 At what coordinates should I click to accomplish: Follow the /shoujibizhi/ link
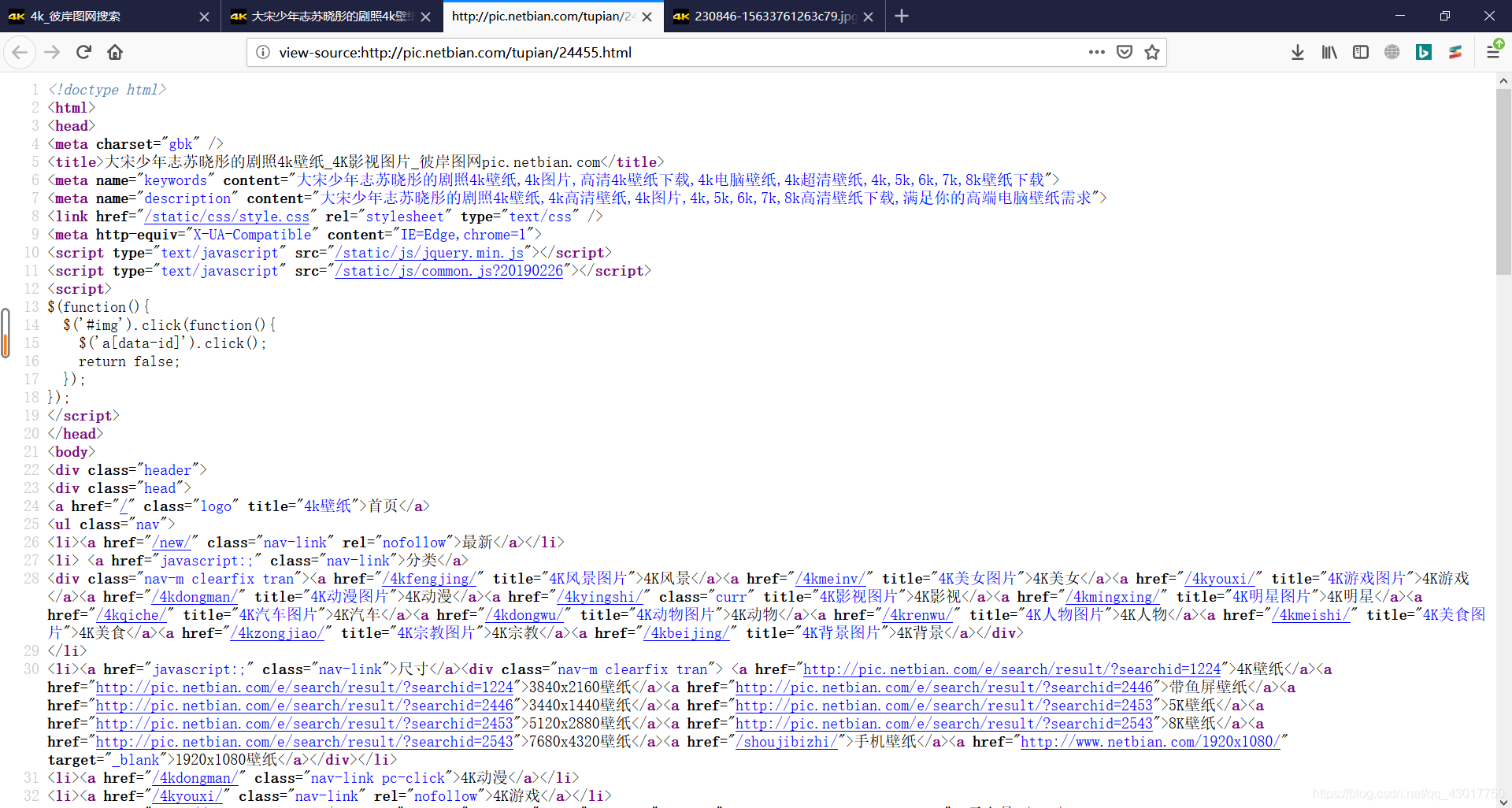click(786, 742)
